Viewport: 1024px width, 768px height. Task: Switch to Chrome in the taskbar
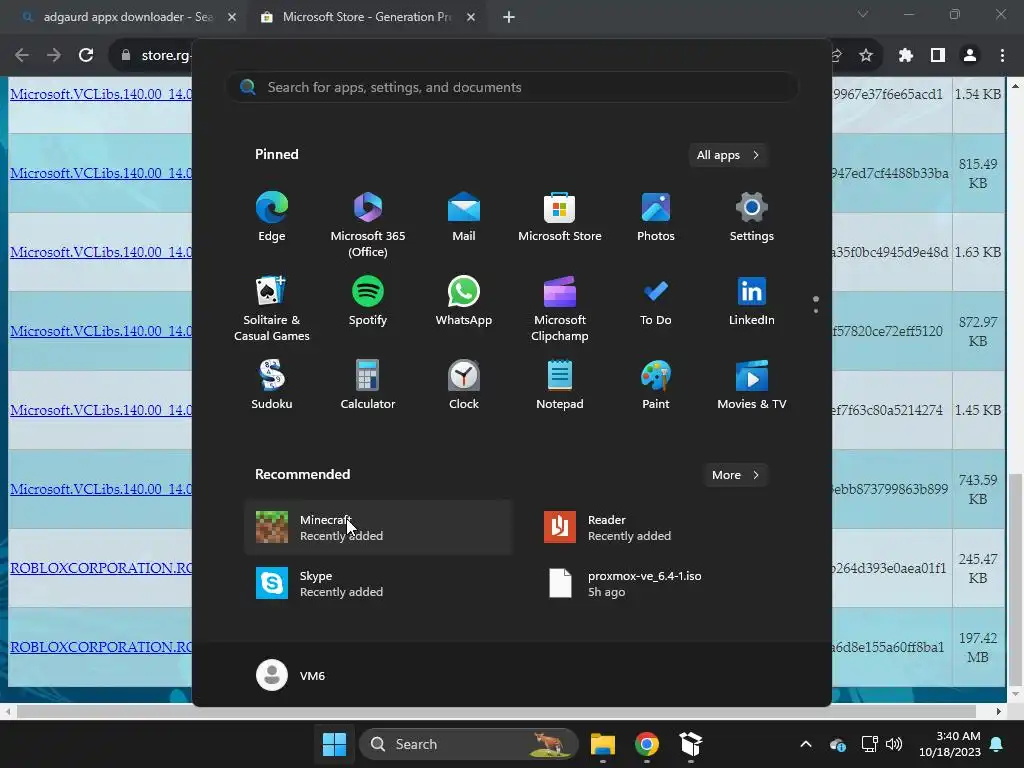(647, 744)
